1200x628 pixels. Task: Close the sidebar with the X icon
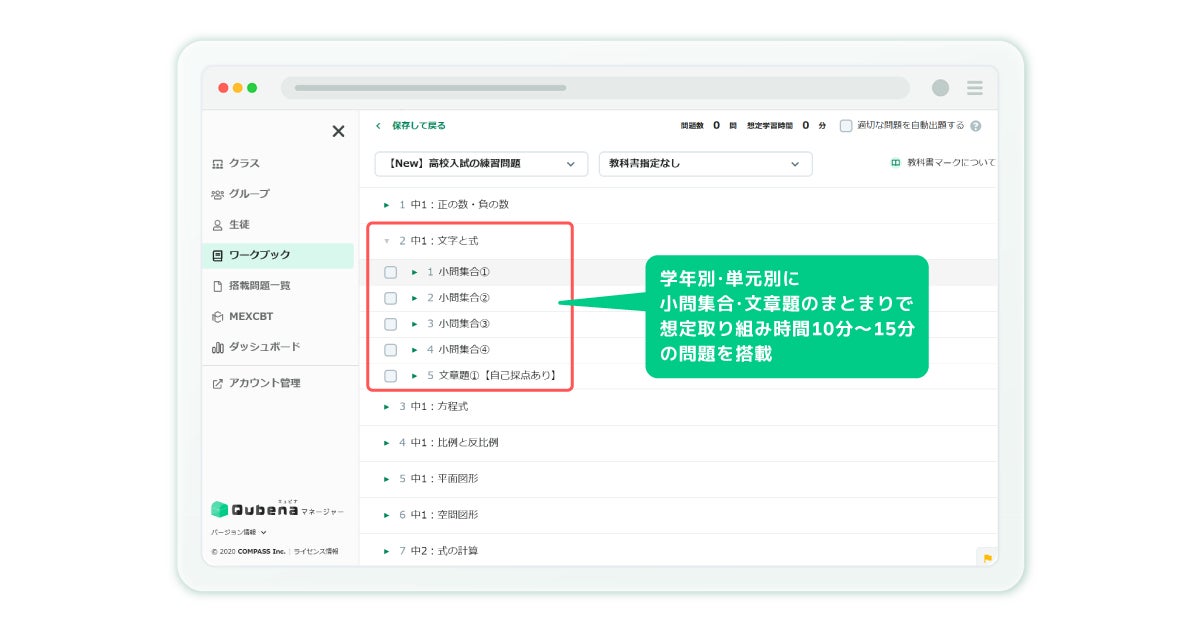(x=338, y=131)
